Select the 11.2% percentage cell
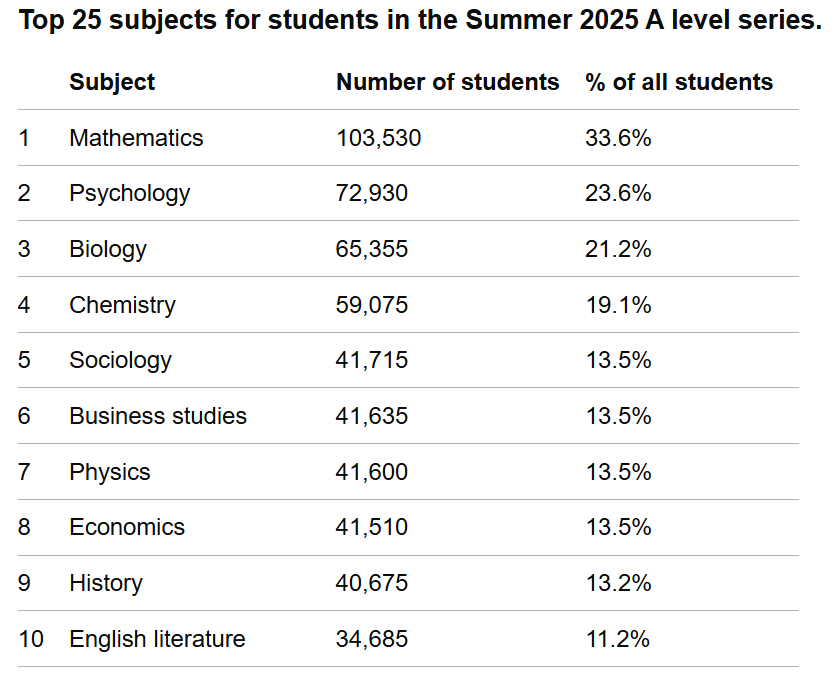Image resolution: width=835 pixels, height=675 pixels. tap(618, 639)
